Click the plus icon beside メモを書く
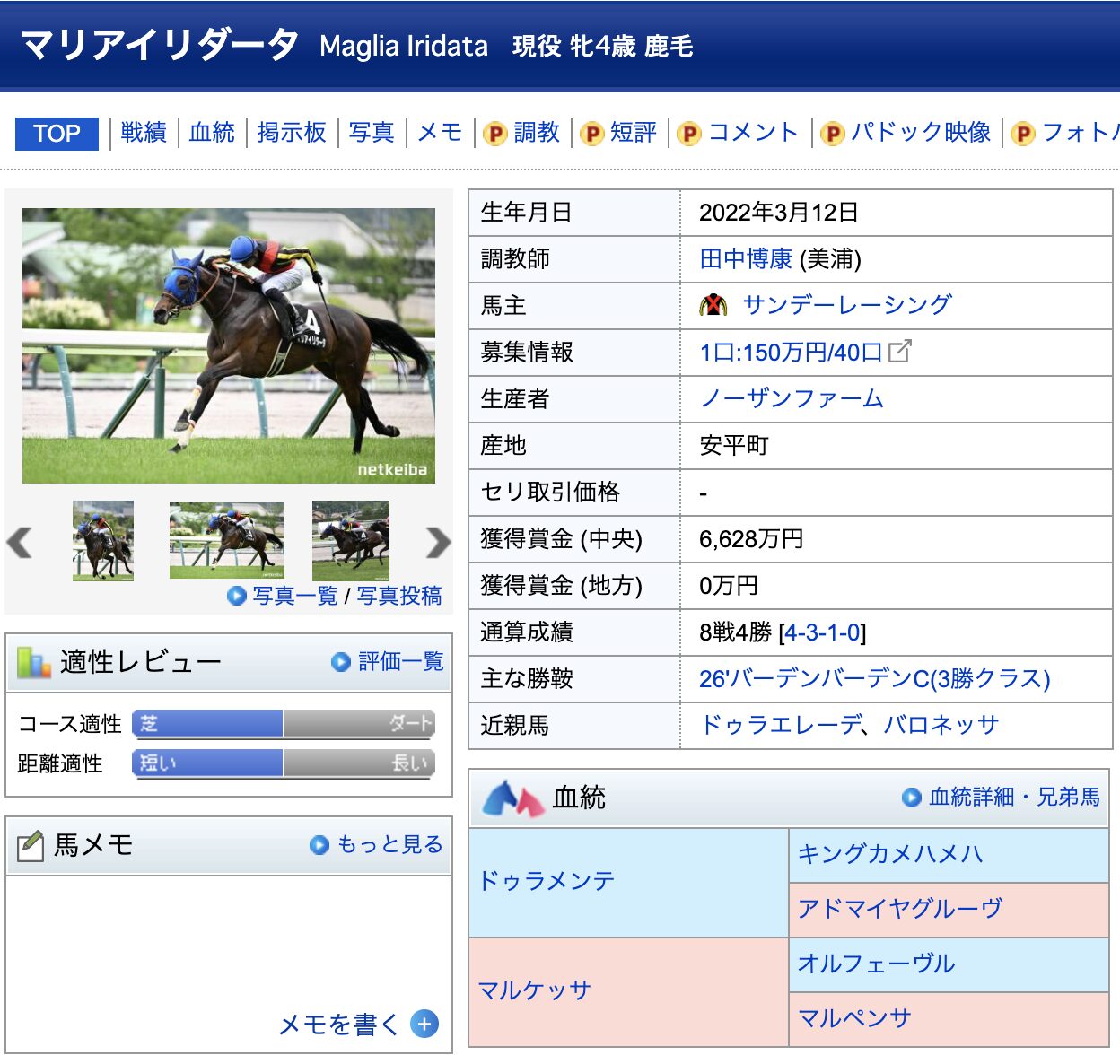The width and height of the screenshot is (1120, 1064). coord(424,1024)
